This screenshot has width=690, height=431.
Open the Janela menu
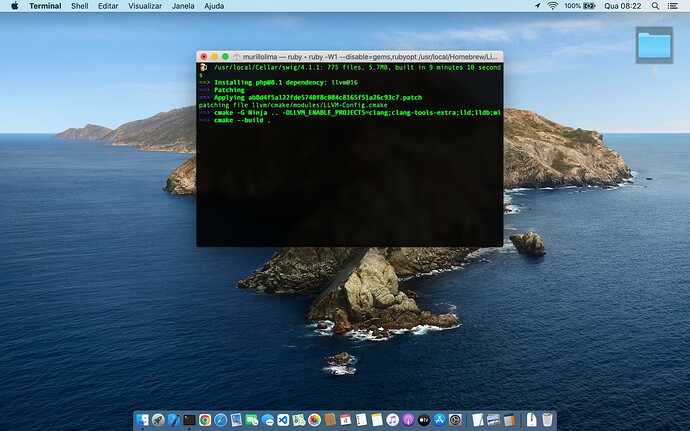click(183, 6)
